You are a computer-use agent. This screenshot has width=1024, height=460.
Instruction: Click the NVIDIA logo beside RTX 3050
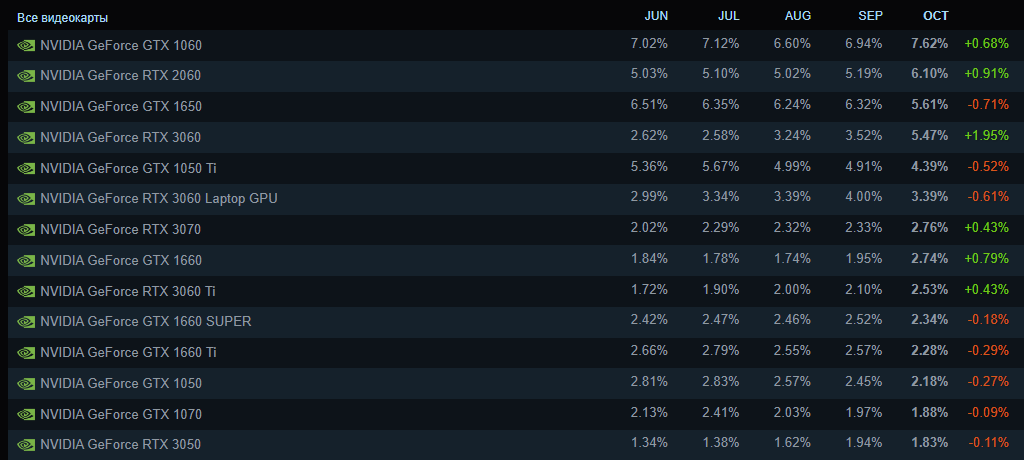[27, 444]
